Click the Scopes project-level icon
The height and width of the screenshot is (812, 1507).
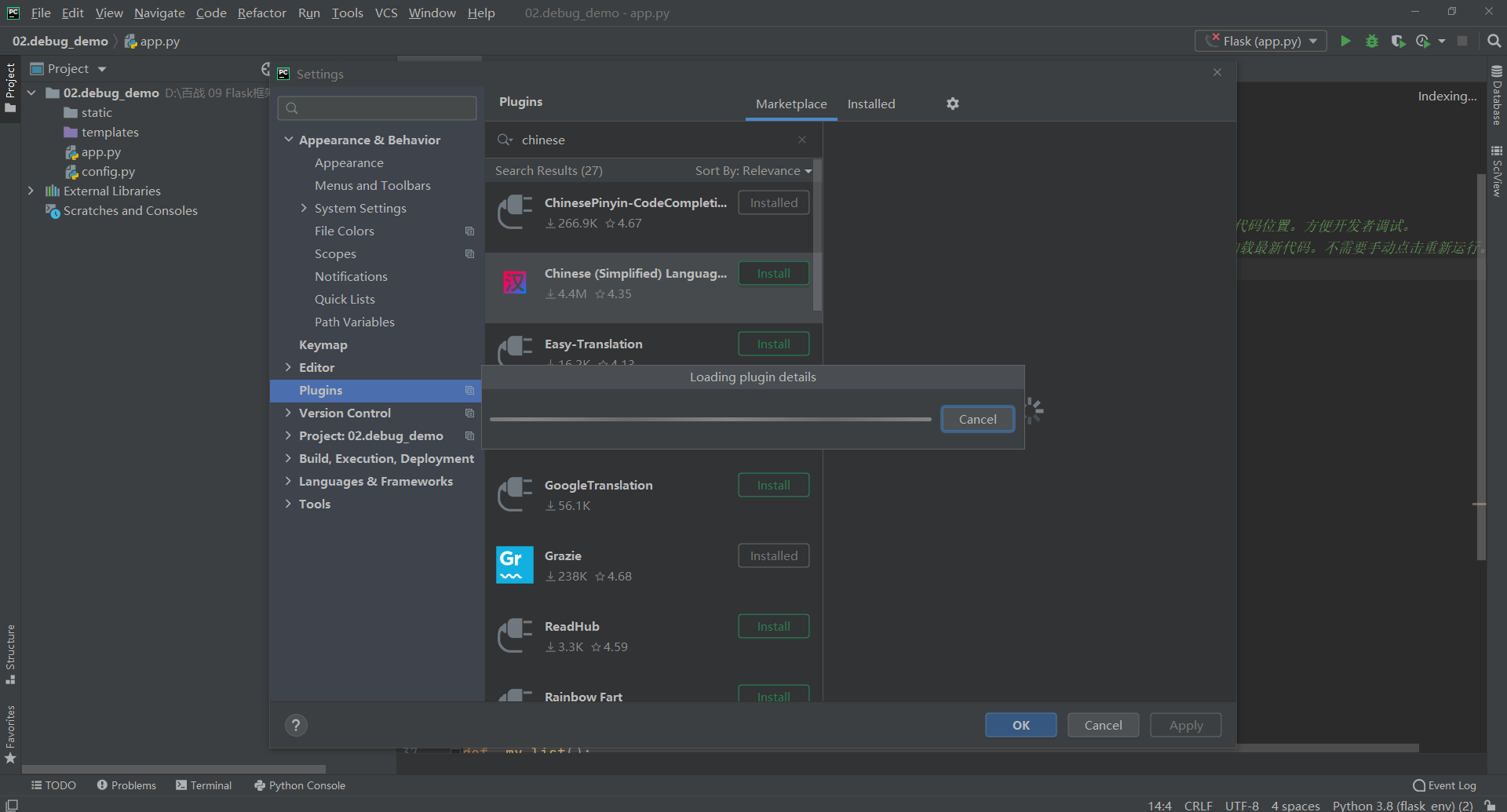(469, 253)
